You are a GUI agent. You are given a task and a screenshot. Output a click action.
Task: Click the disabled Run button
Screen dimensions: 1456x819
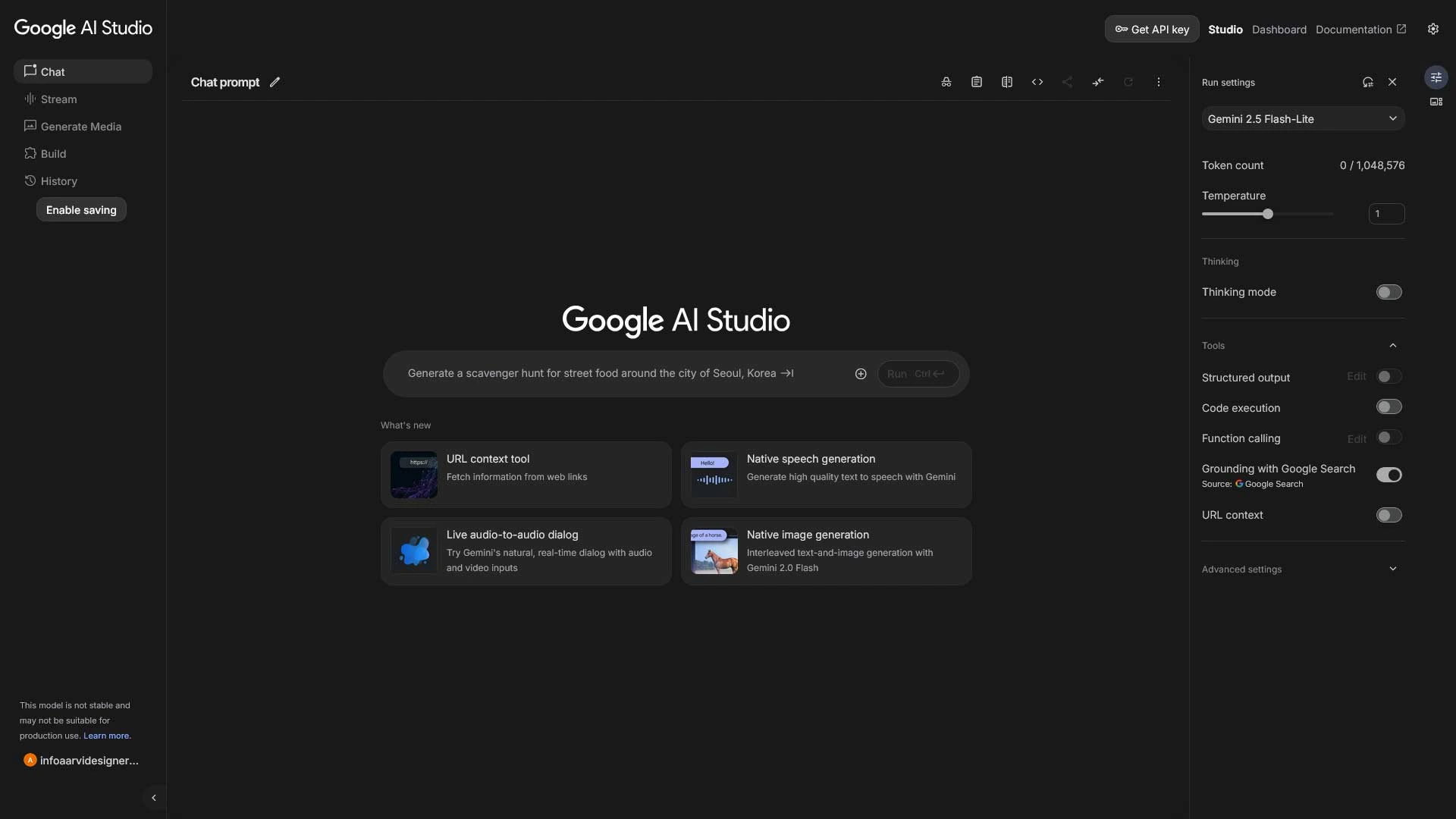click(918, 374)
